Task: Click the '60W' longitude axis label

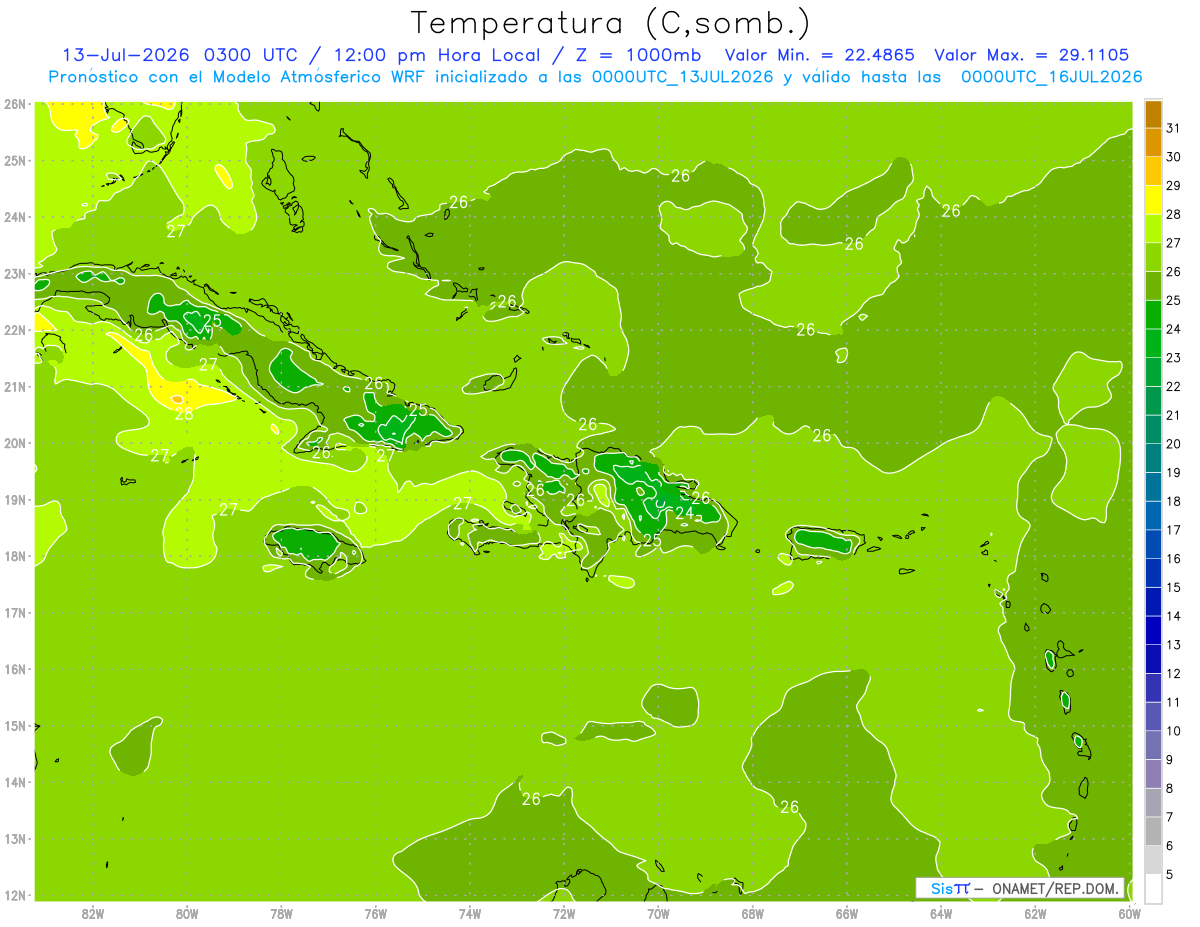Action: click(1130, 912)
